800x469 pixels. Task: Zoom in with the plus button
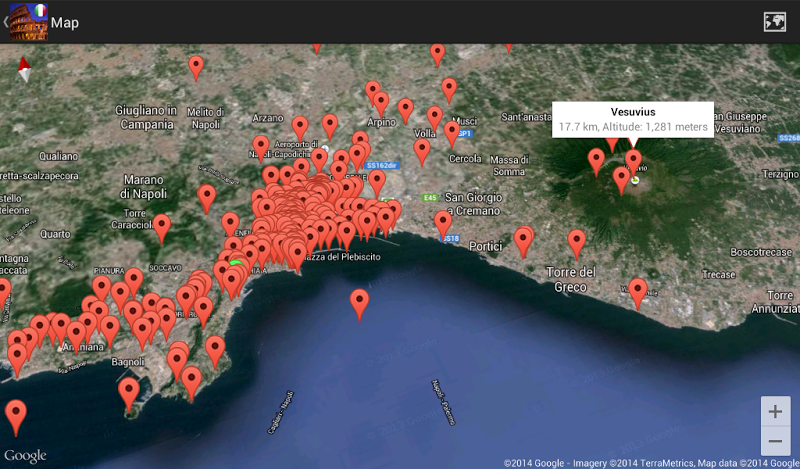click(776, 411)
